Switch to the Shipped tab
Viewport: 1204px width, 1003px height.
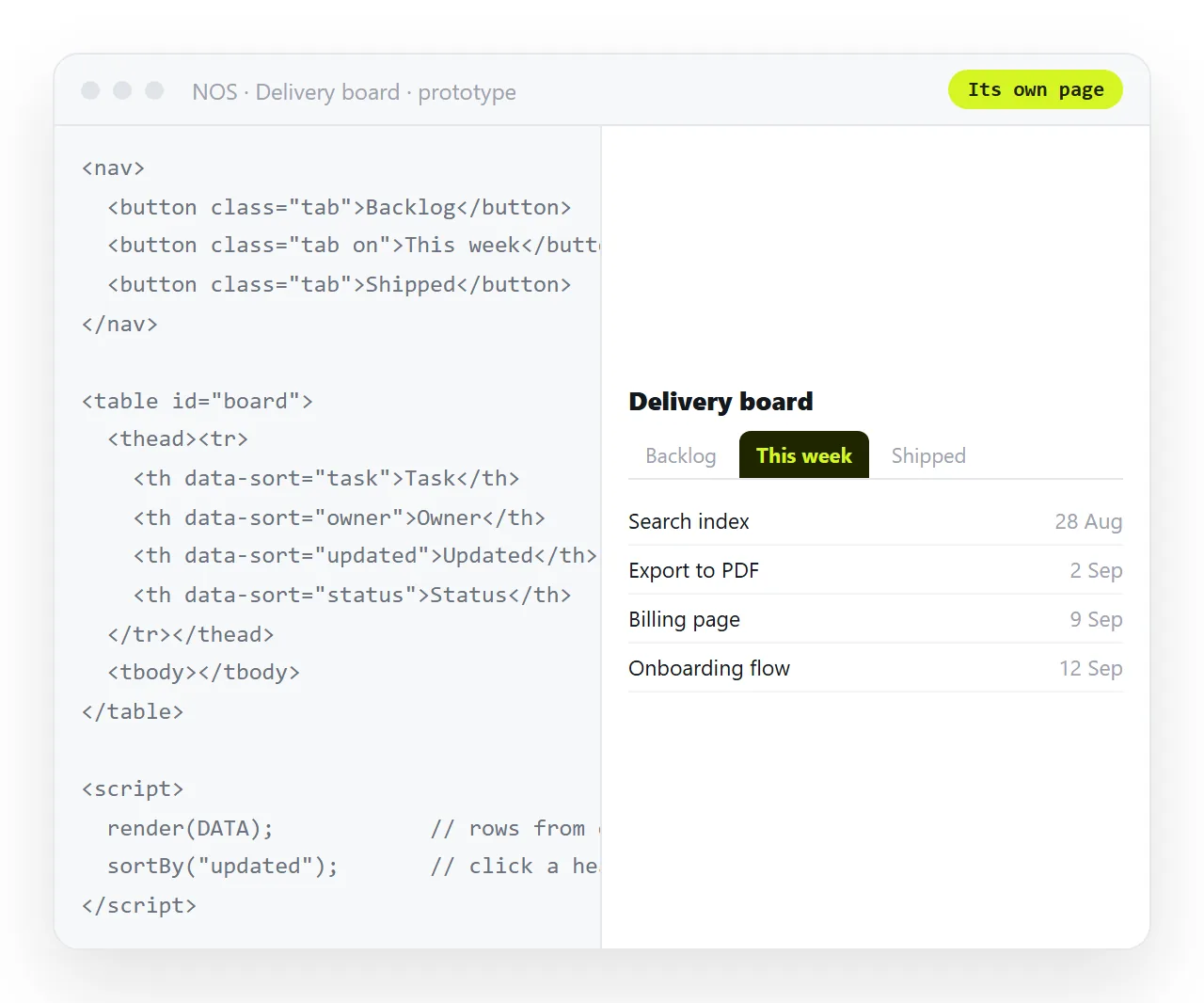tap(928, 455)
